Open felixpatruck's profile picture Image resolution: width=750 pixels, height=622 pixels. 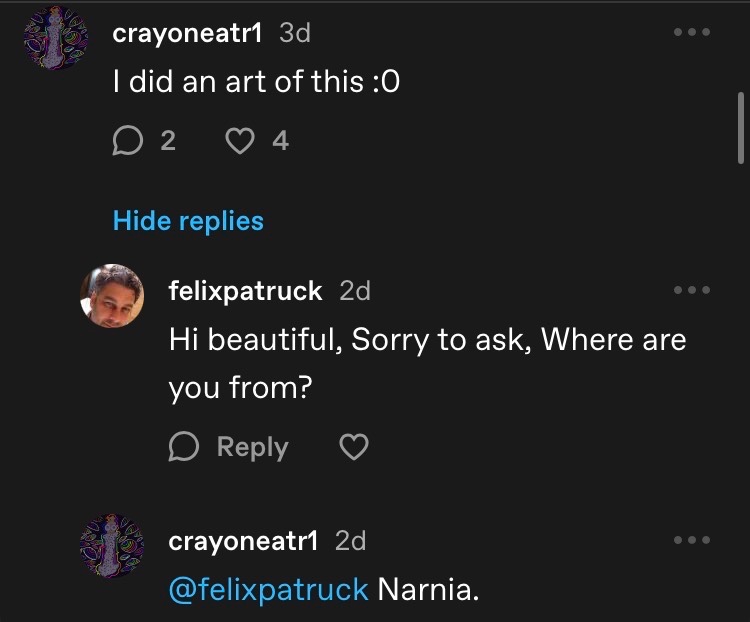[x=111, y=296]
